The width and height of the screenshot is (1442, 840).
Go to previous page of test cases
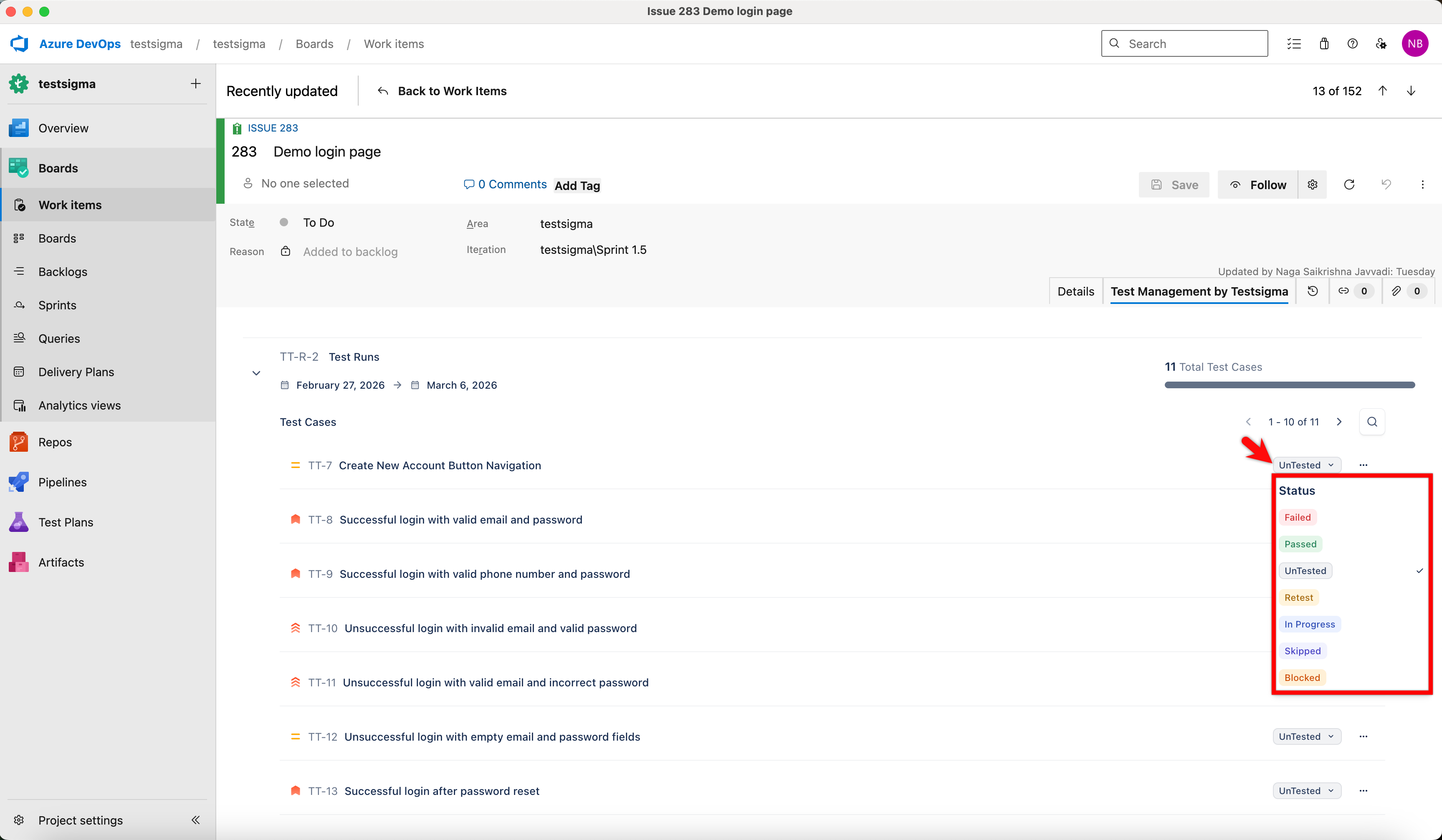tap(1249, 422)
